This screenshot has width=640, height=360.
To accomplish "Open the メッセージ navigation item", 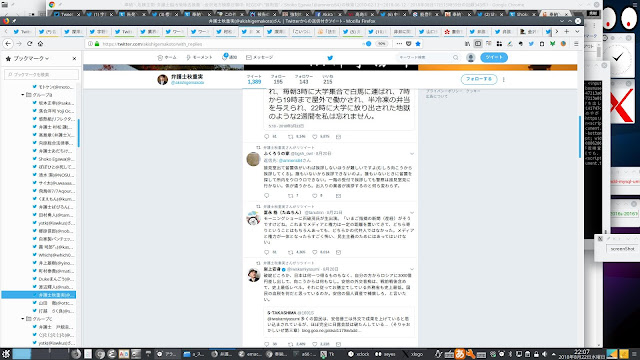I will pos(260,58).
